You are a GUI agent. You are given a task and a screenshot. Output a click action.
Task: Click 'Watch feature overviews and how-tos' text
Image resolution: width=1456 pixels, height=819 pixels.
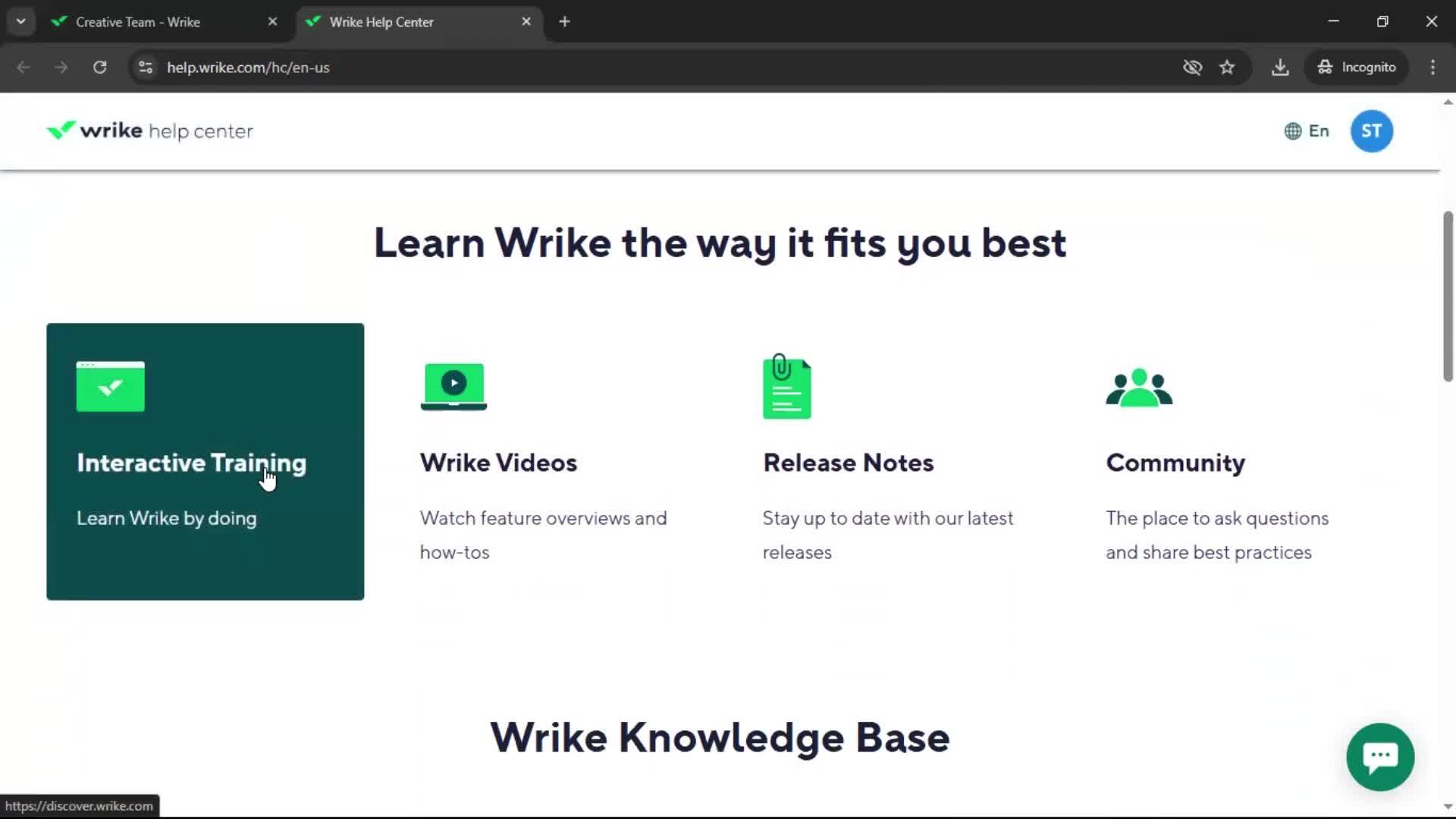(543, 535)
